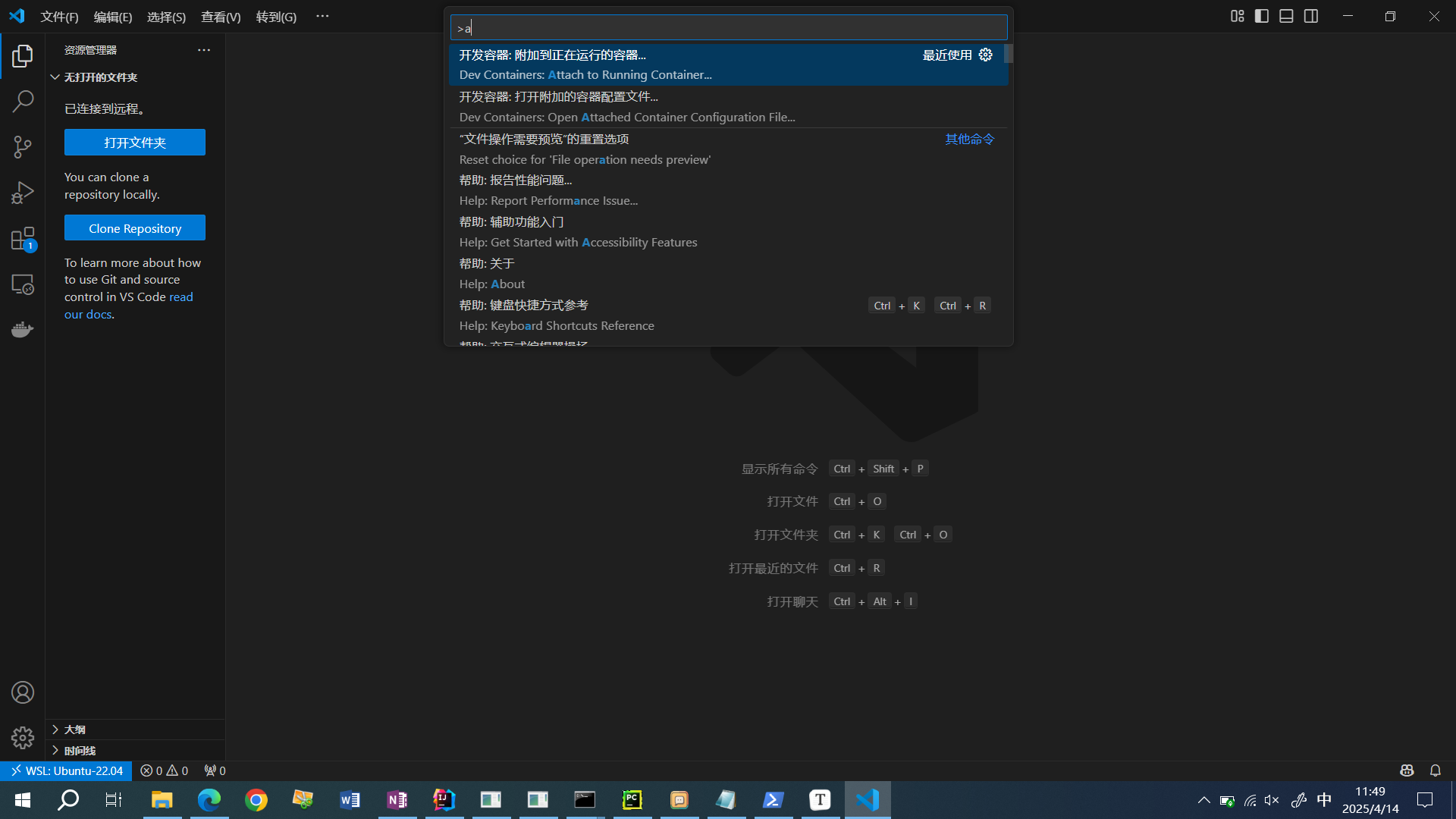Collapse the 无打开的文件夹 section
1456x819 pixels.
pos(135,77)
